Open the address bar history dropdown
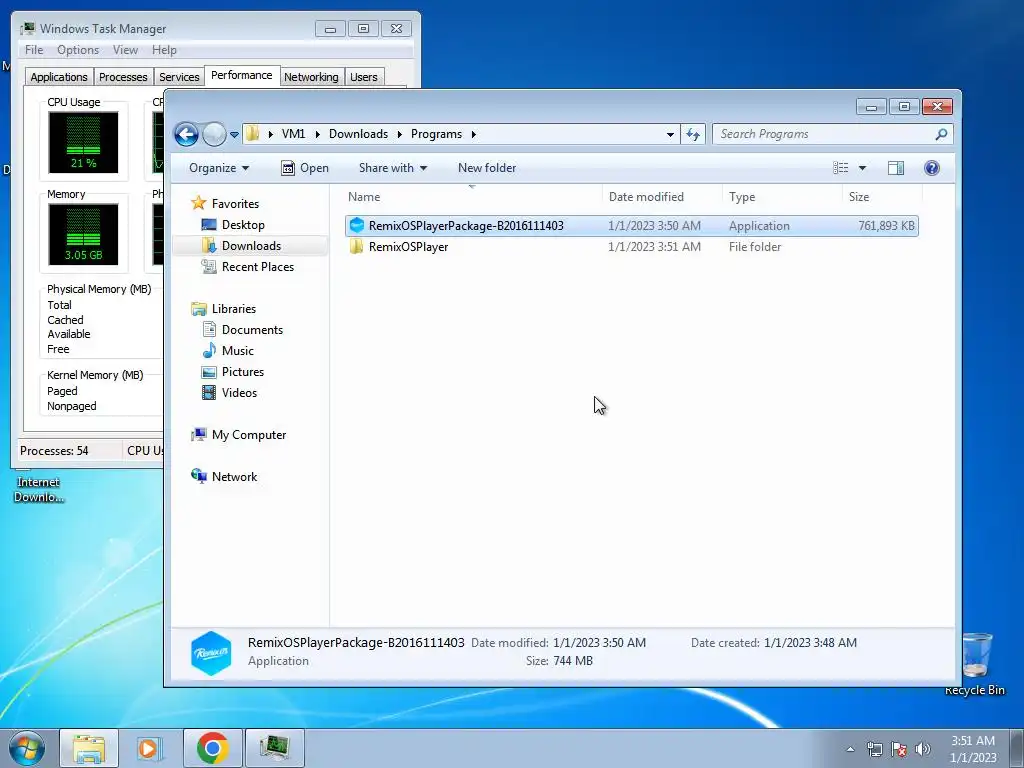Image resolution: width=1024 pixels, height=768 pixels. coord(670,135)
